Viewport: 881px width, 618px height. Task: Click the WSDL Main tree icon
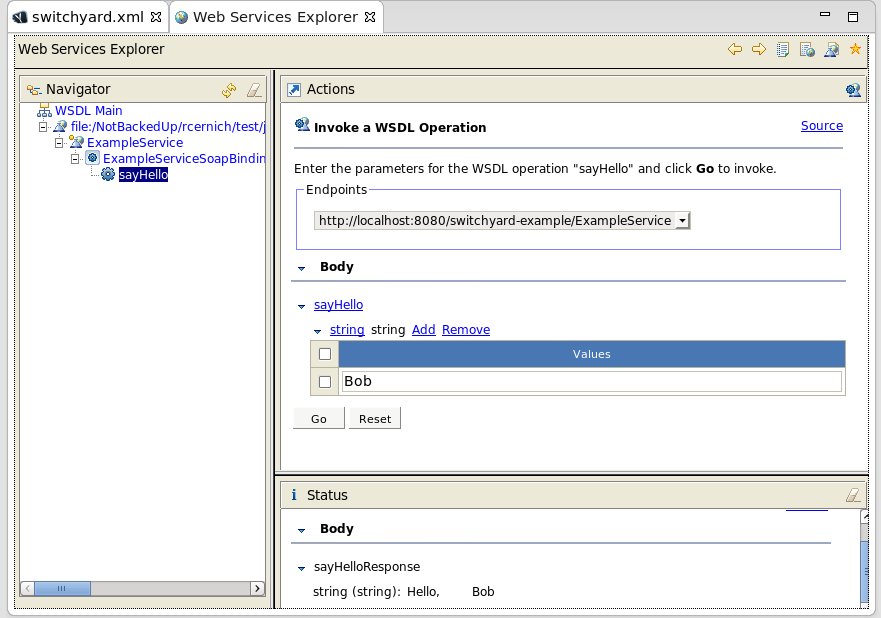[44, 110]
